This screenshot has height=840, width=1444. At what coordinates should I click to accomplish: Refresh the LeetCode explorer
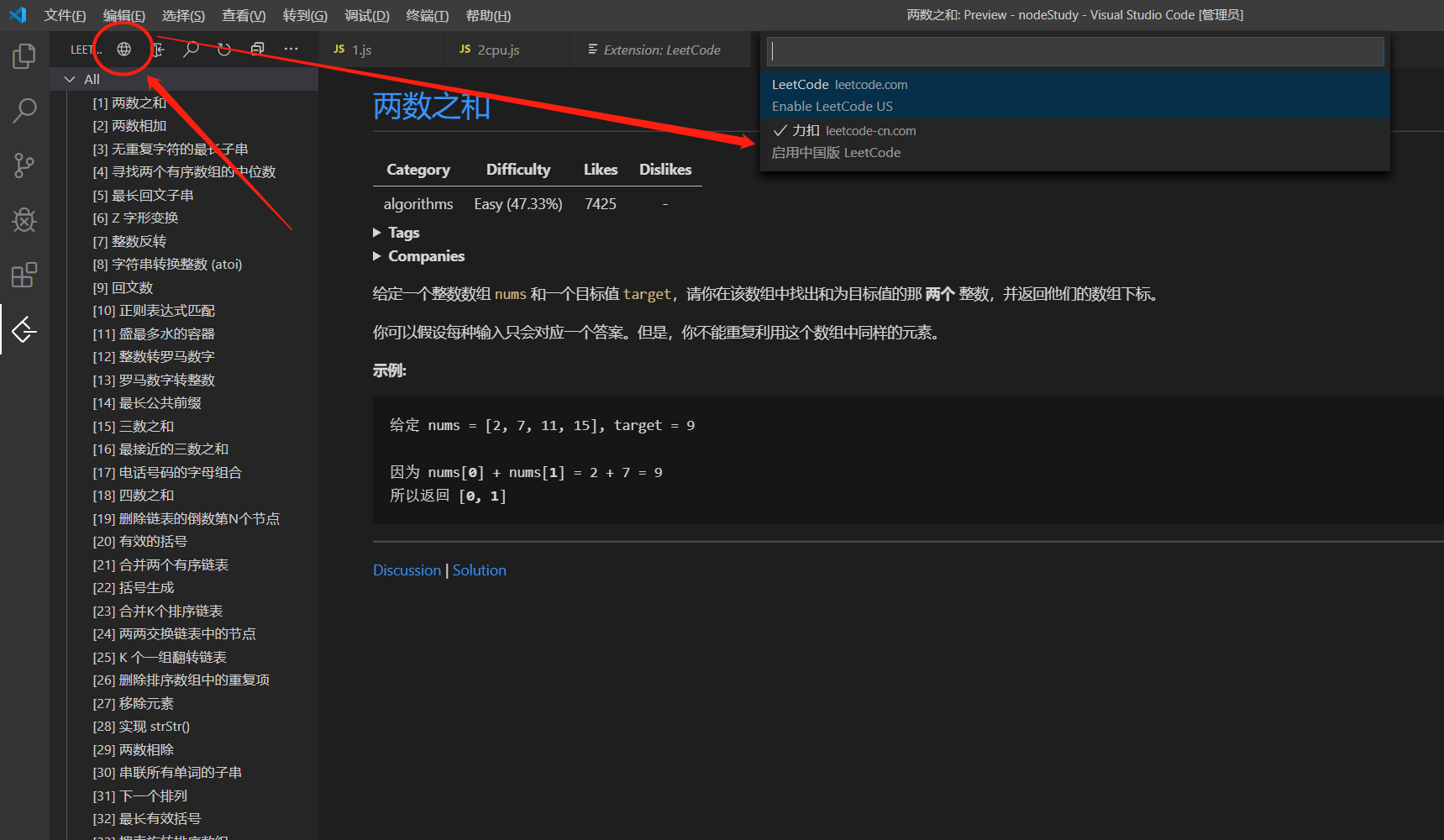(x=224, y=49)
